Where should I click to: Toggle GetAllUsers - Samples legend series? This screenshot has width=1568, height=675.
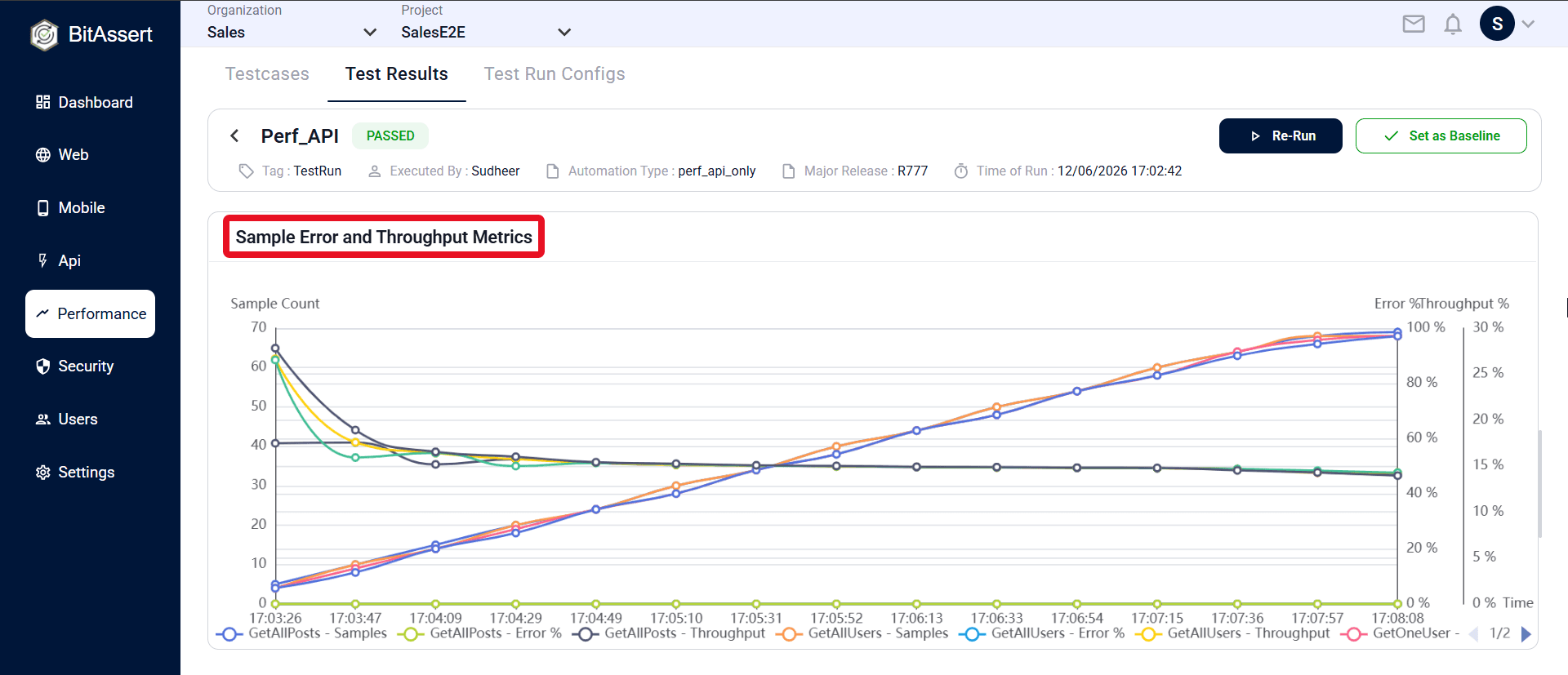click(x=862, y=633)
